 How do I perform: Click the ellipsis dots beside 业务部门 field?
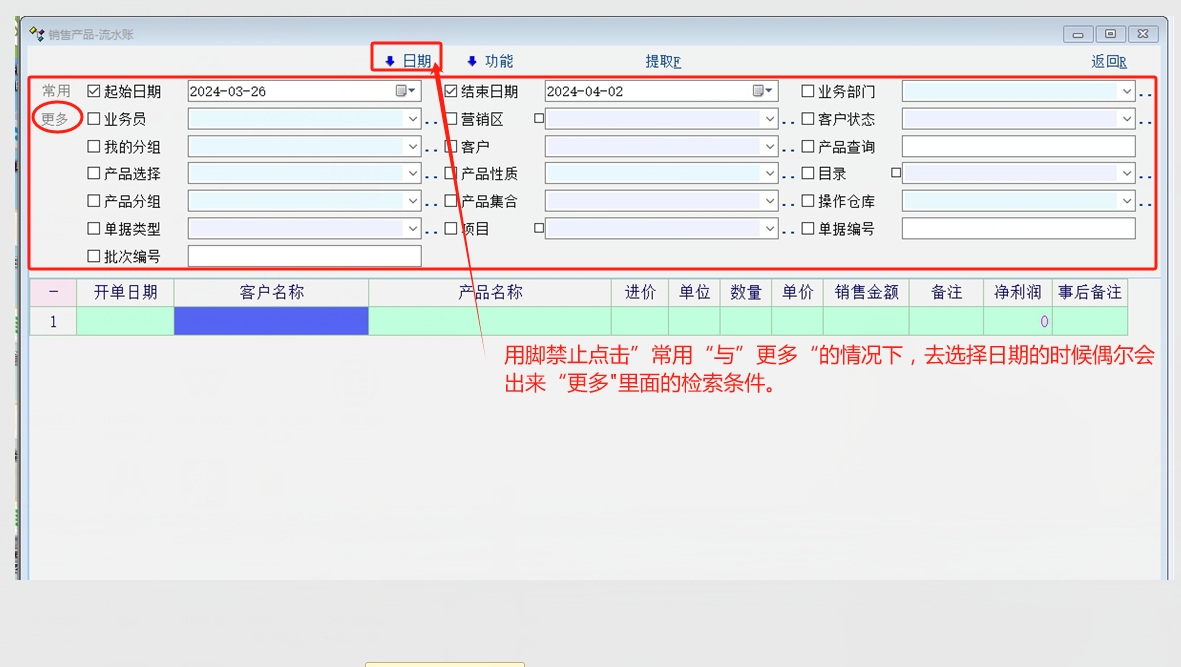[x=1146, y=94]
